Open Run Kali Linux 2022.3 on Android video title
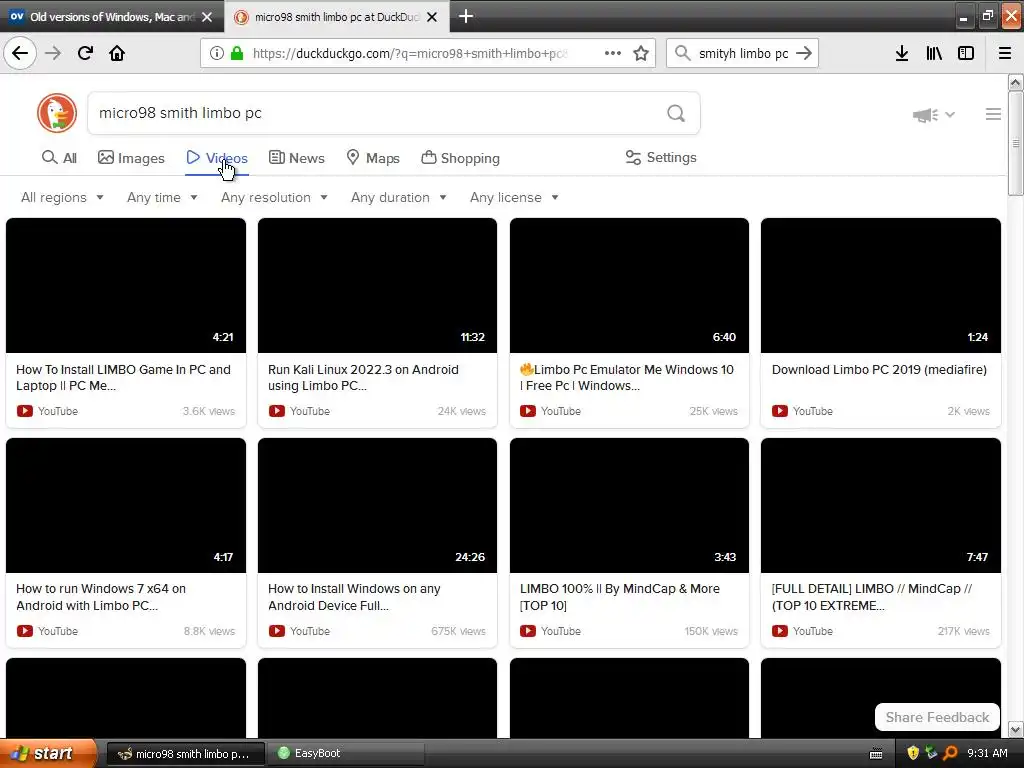1024x768 pixels. point(363,377)
